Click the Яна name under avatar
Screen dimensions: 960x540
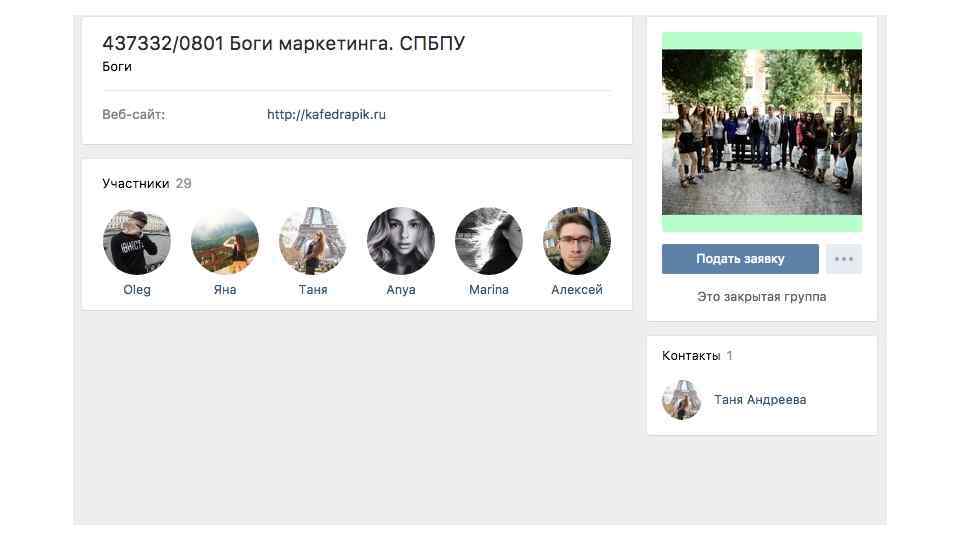click(x=225, y=290)
